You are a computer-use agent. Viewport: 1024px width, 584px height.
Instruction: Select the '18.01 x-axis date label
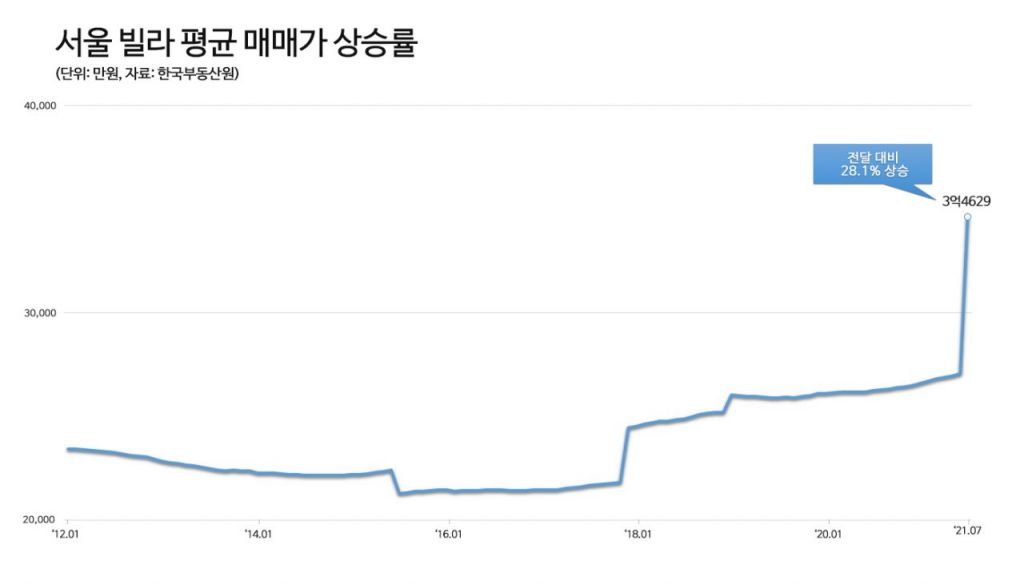(638, 535)
